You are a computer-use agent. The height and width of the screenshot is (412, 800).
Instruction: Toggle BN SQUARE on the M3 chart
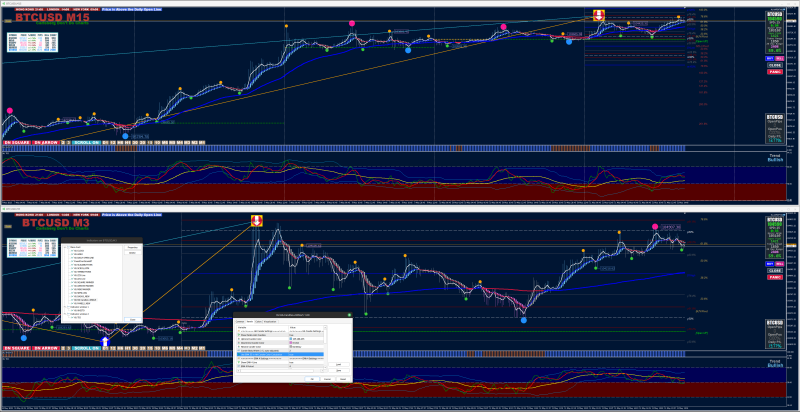tap(17, 349)
